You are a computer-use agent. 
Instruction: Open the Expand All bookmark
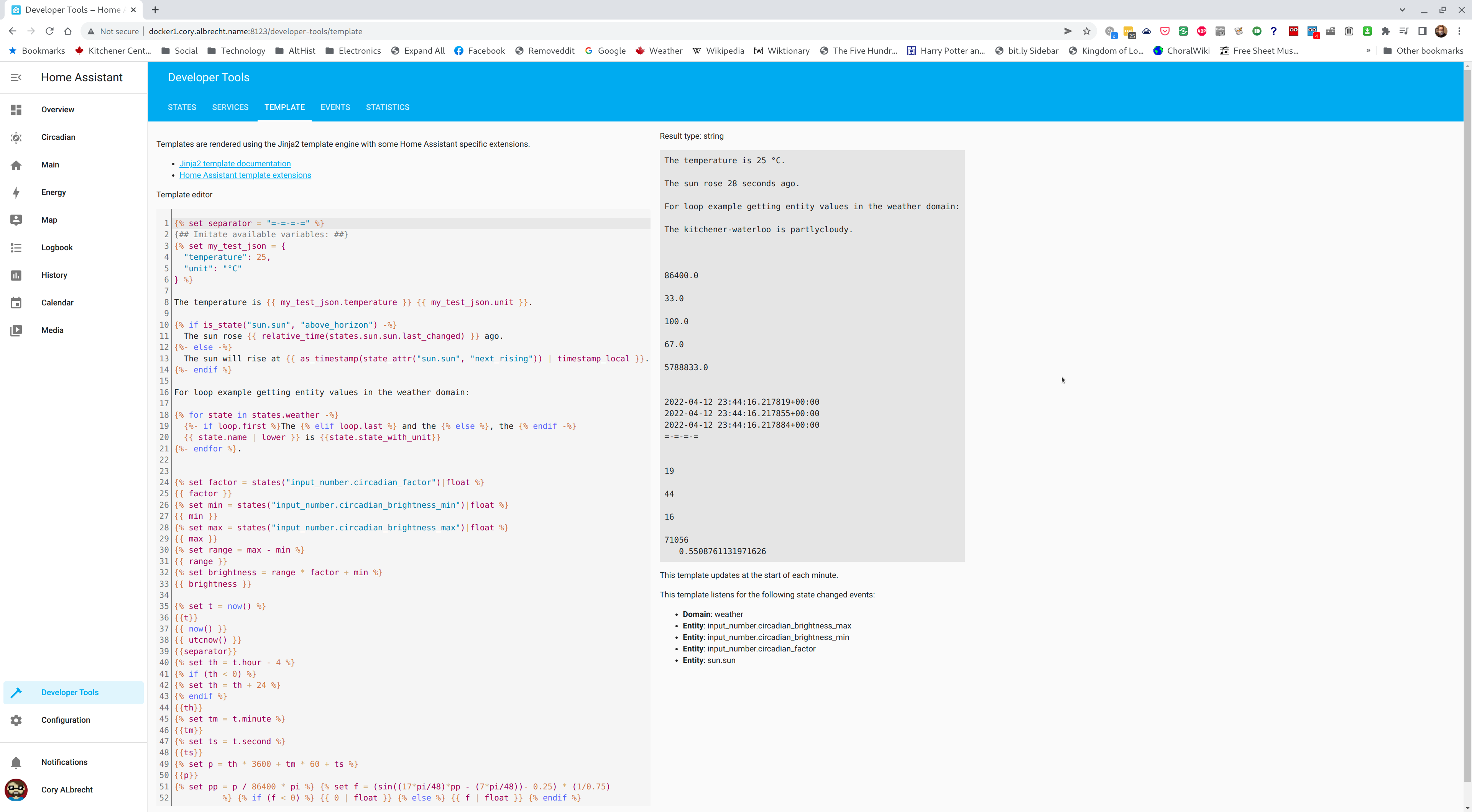[x=418, y=51]
